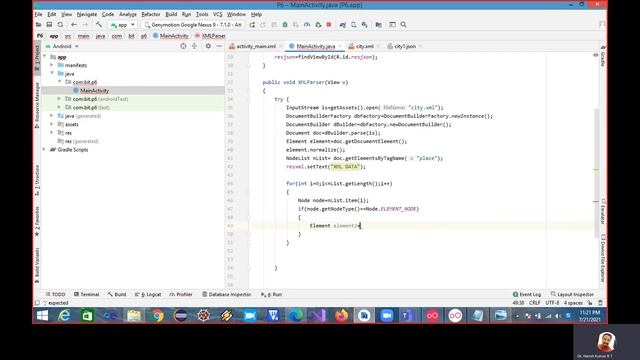
Task: Click the green Debug bug icon
Action: 285,25
